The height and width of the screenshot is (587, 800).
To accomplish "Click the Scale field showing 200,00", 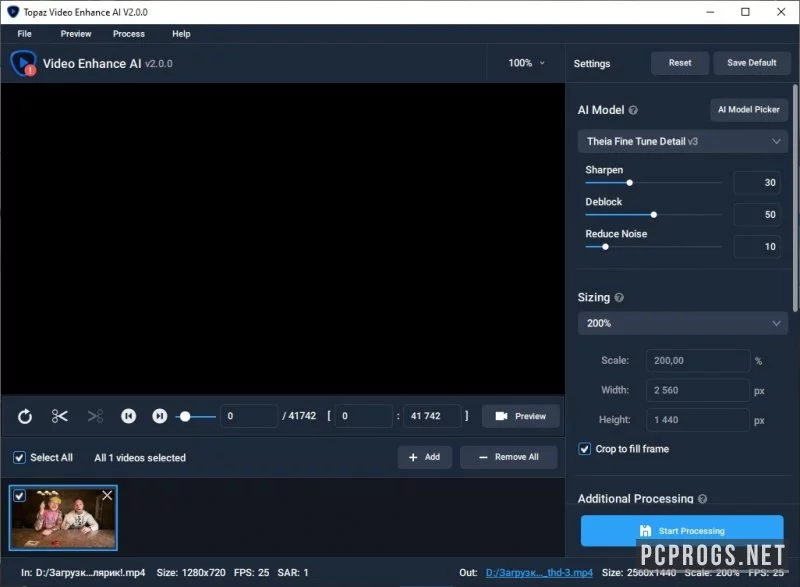I will coord(698,361).
